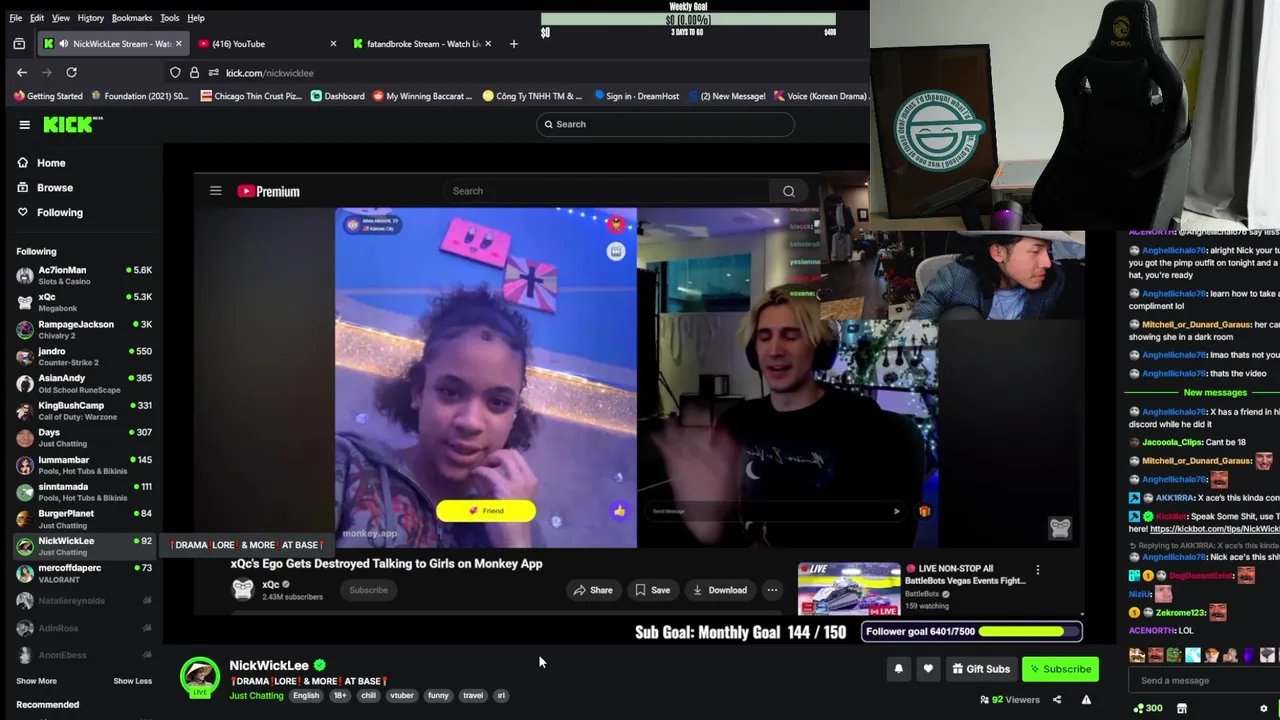Open the My Winning Baccarat bookmark

point(423,96)
